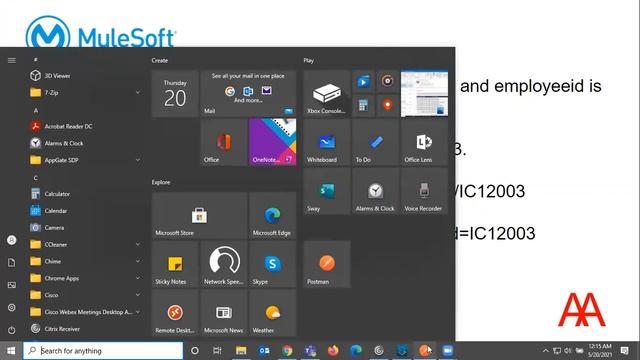The height and width of the screenshot is (360, 640).
Task: Launch Whiteboard tile
Action: coord(327,142)
